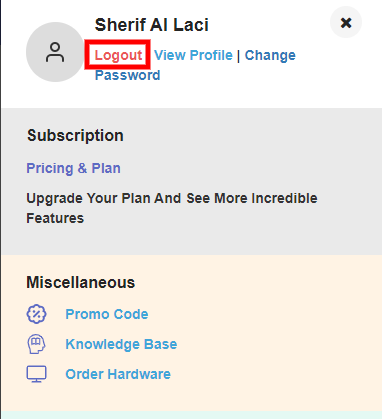This screenshot has width=382, height=419.
Task: Click the word Password on the second line
Action: coord(128,75)
